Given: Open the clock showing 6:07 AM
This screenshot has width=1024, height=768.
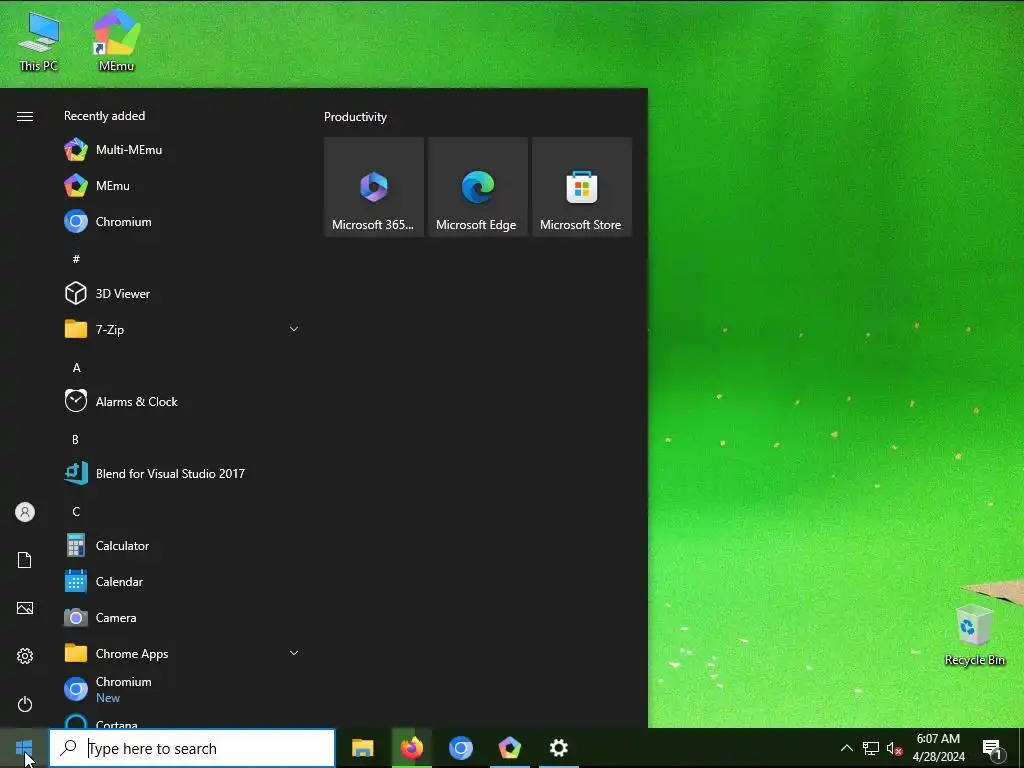Looking at the screenshot, I should (938, 748).
